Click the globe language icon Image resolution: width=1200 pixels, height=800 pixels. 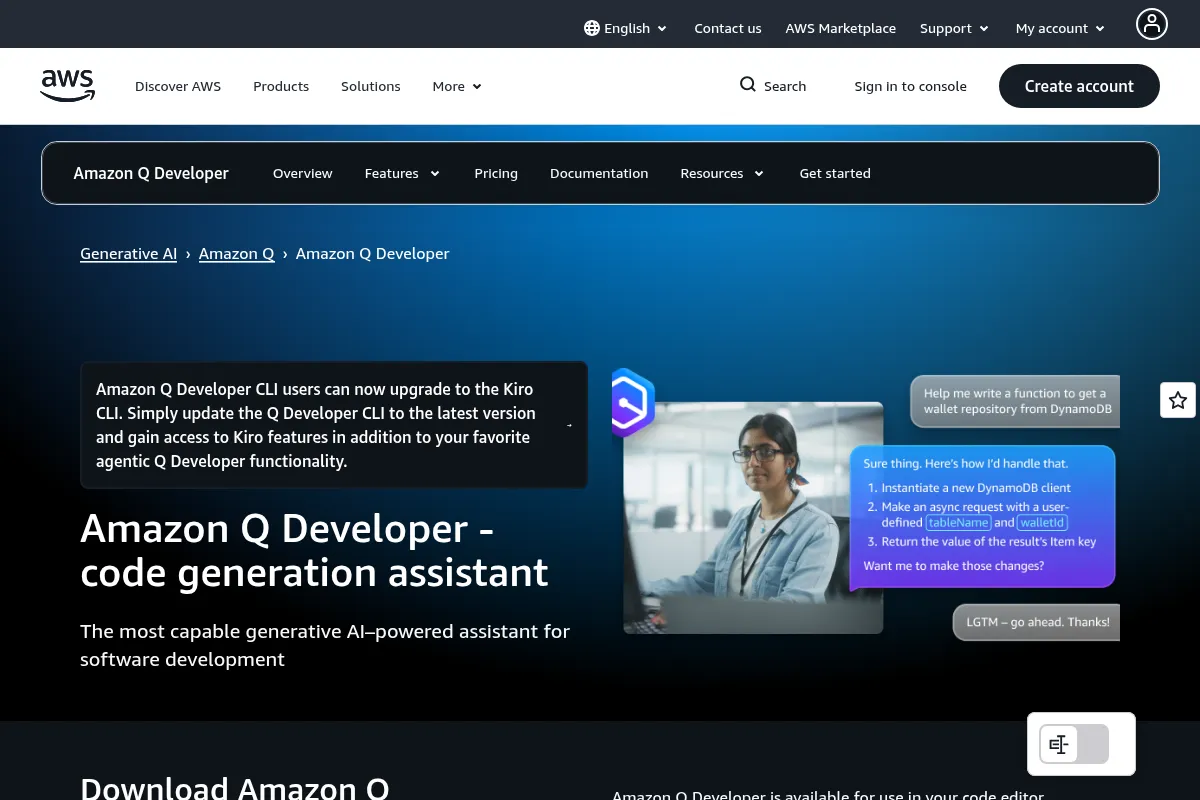tap(592, 28)
